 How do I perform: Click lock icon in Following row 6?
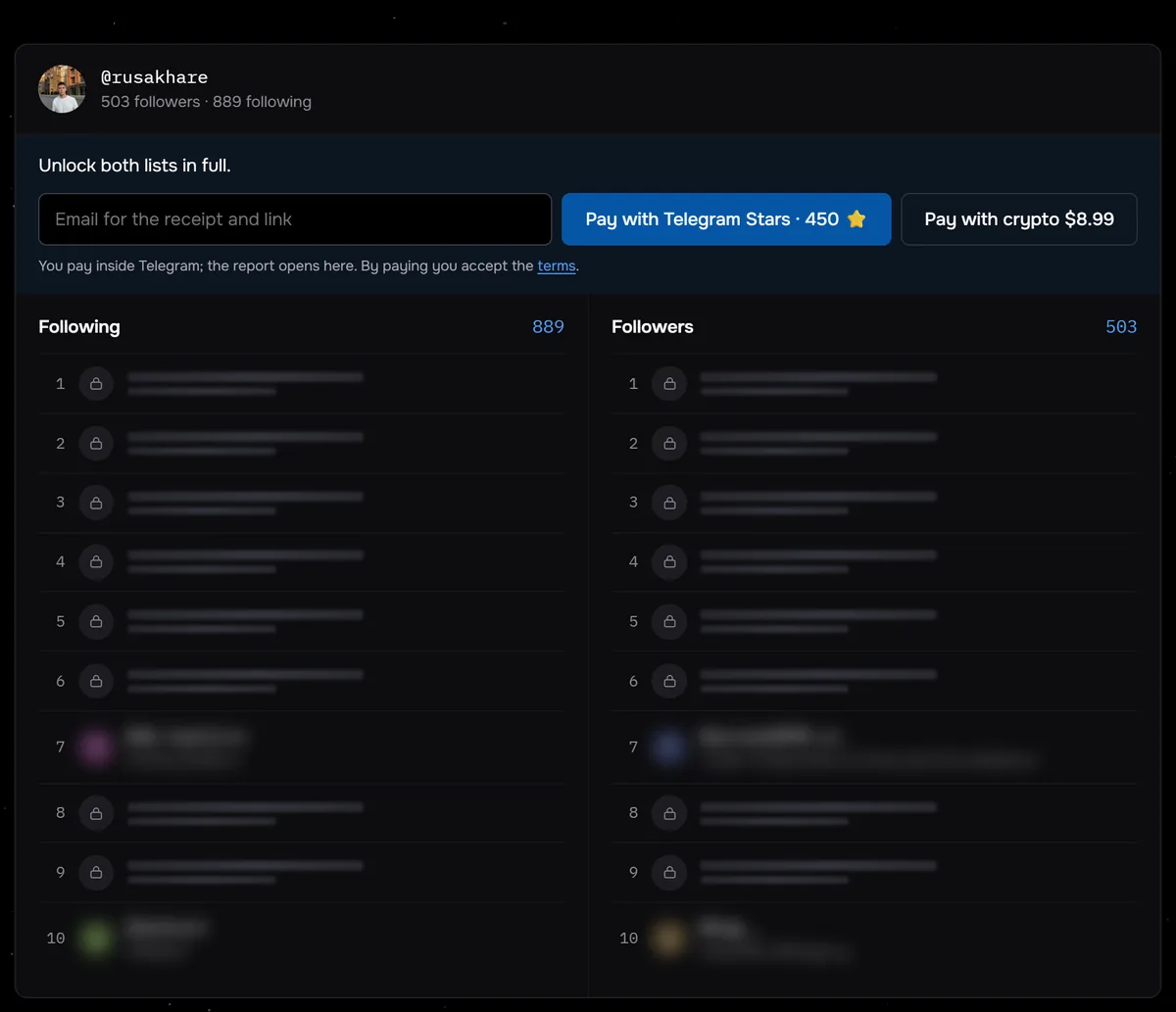96,681
